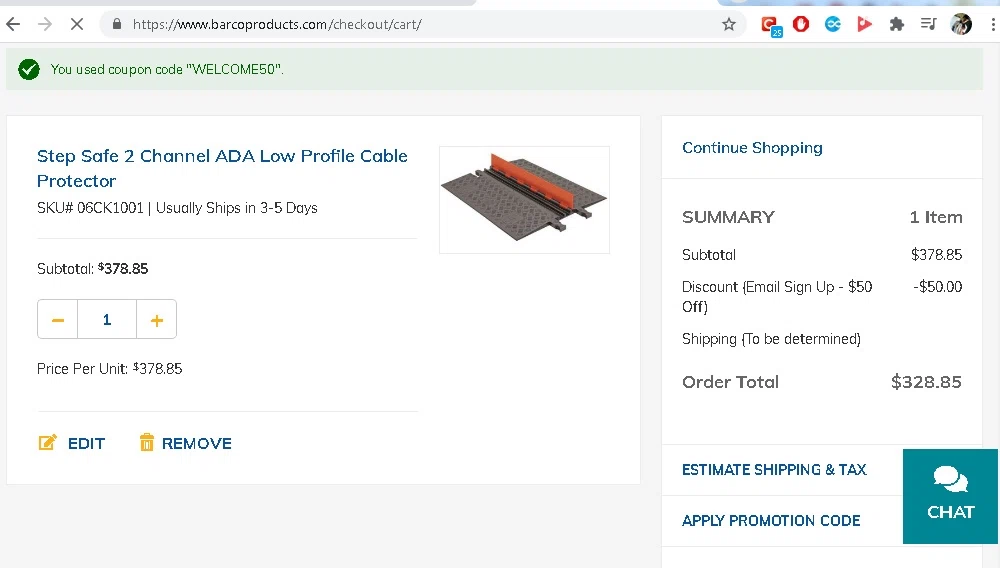Click the summary Subtotal value $378.85
This screenshot has width=1000, height=568.
click(x=936, y=255)
